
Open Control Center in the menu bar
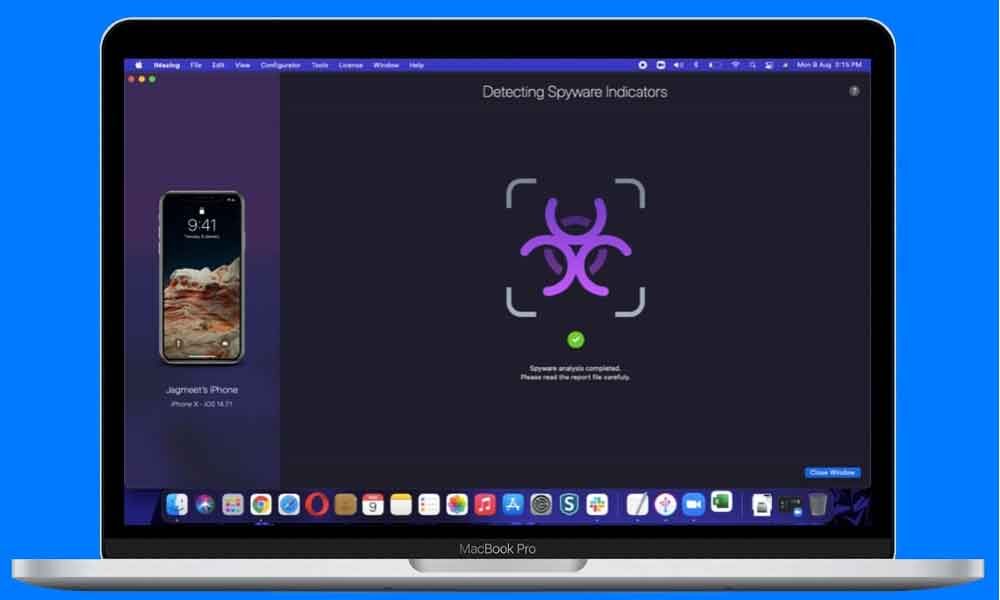(x=769, y=65)
